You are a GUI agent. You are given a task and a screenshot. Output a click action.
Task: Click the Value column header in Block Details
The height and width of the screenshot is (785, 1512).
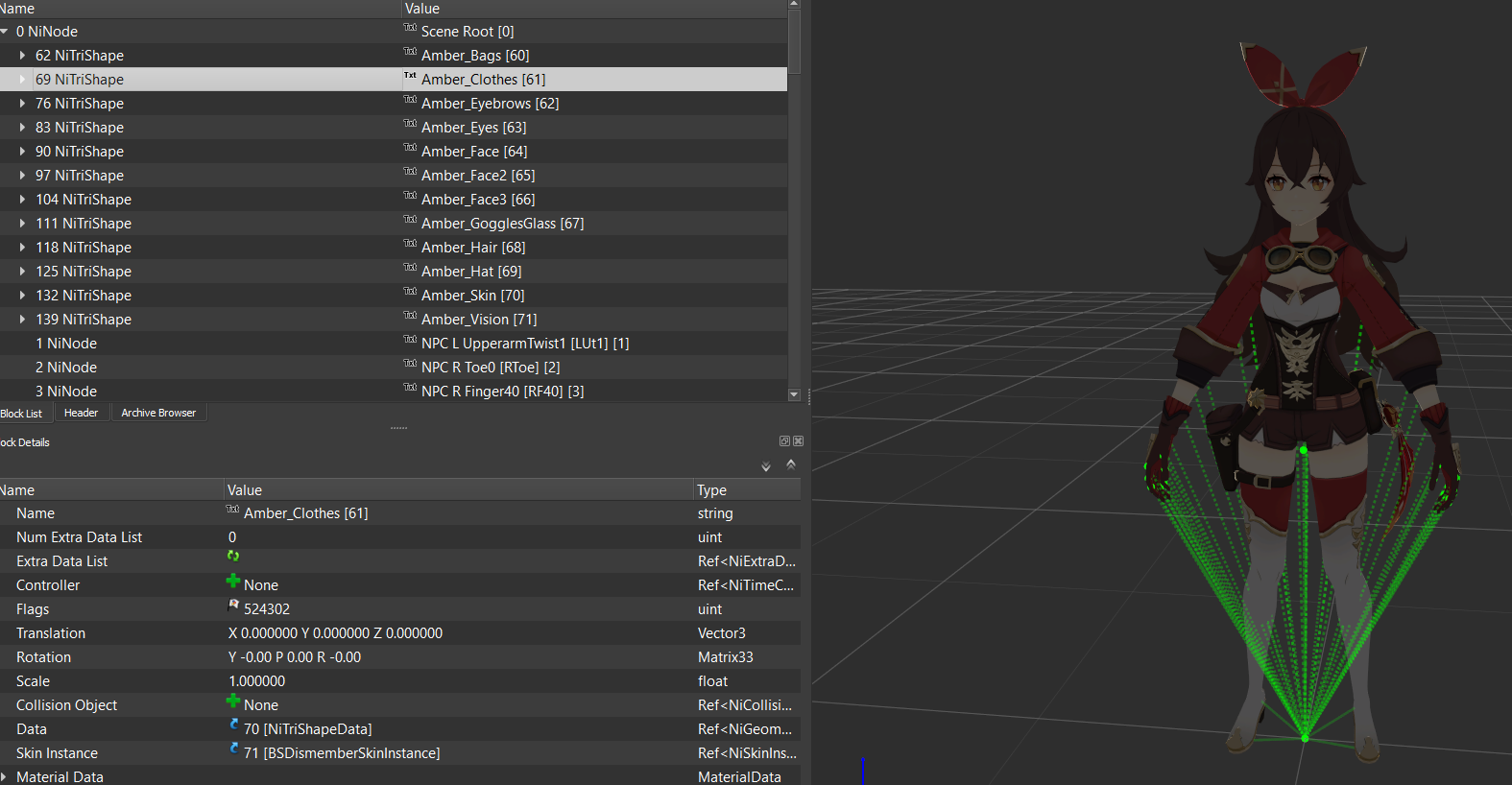459,489
